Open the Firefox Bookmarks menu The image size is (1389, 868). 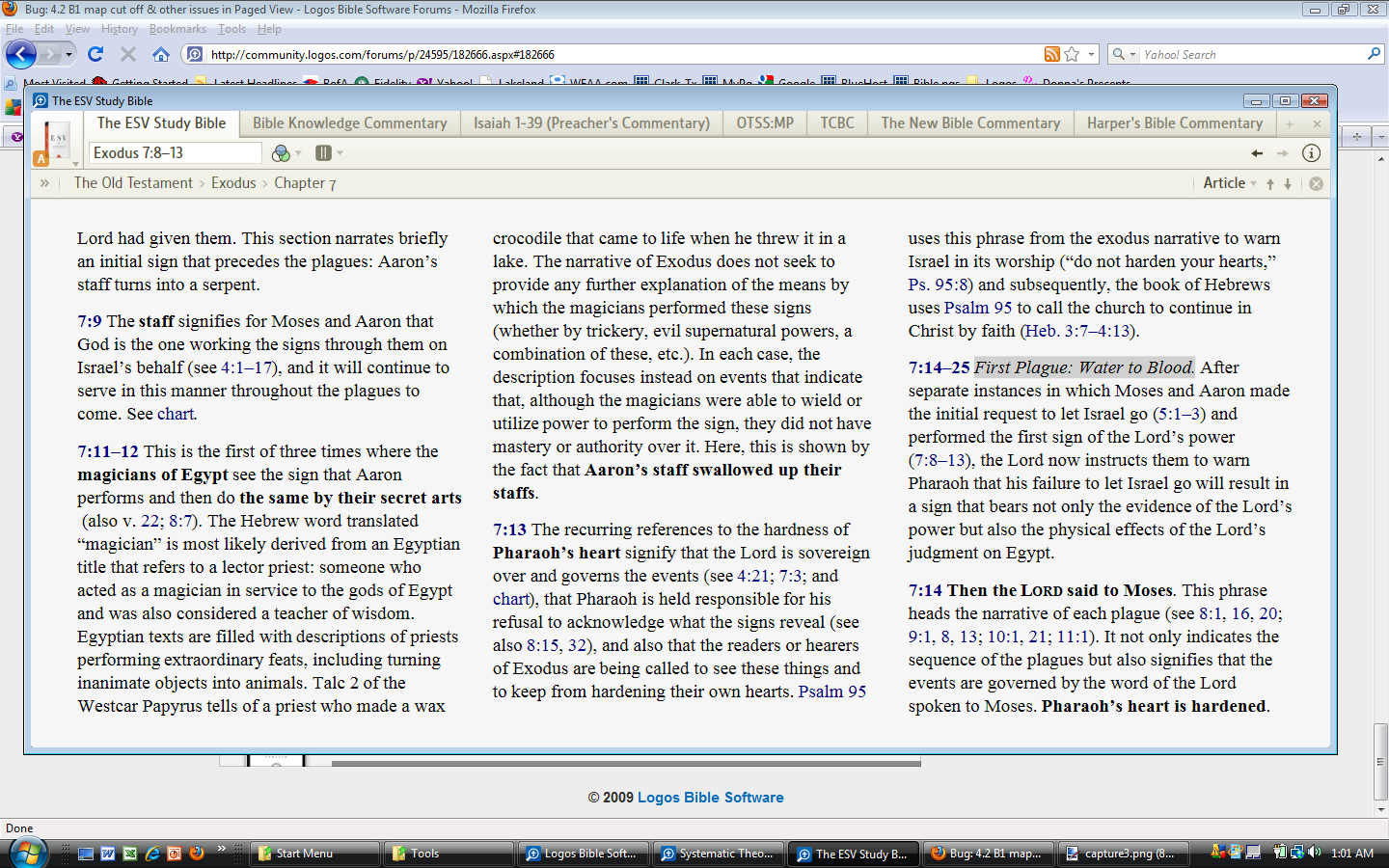[177, 29]
